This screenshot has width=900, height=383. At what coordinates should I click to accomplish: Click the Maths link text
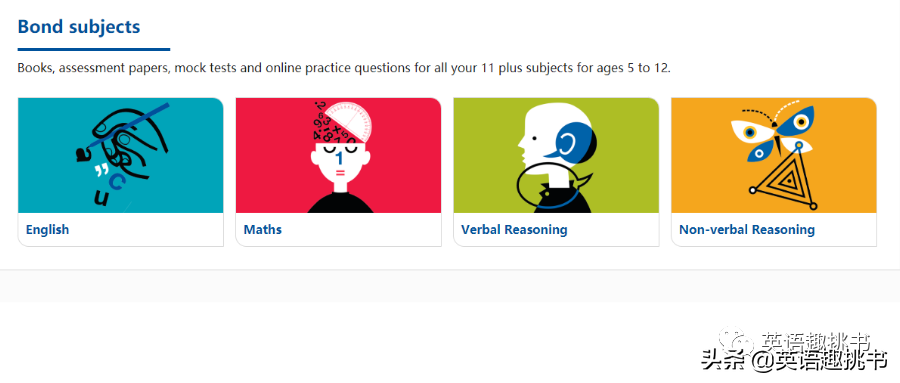tap(263, 230)
